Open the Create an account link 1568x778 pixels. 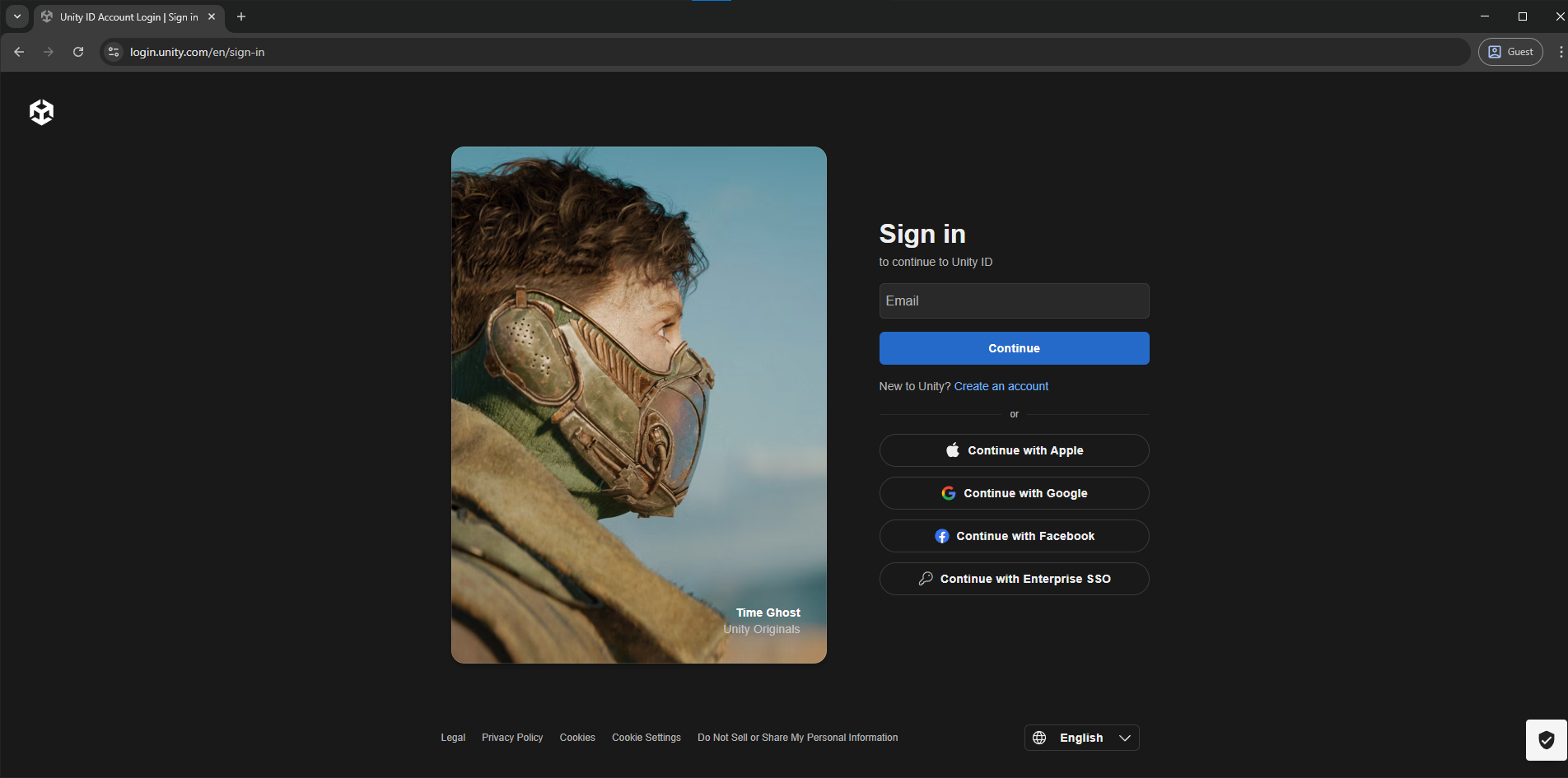click(1001, 385)
